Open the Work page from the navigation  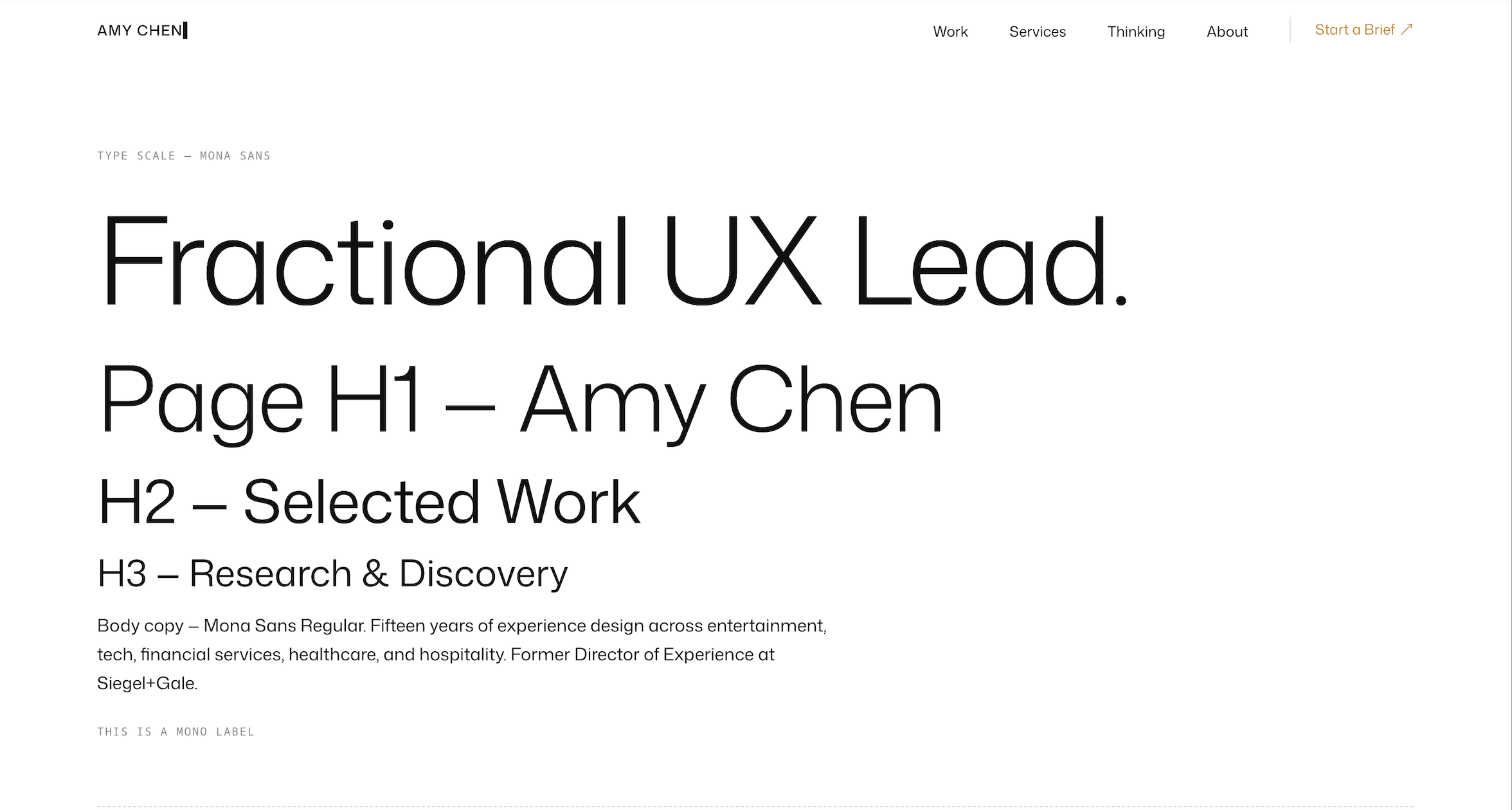pos(950,32)
